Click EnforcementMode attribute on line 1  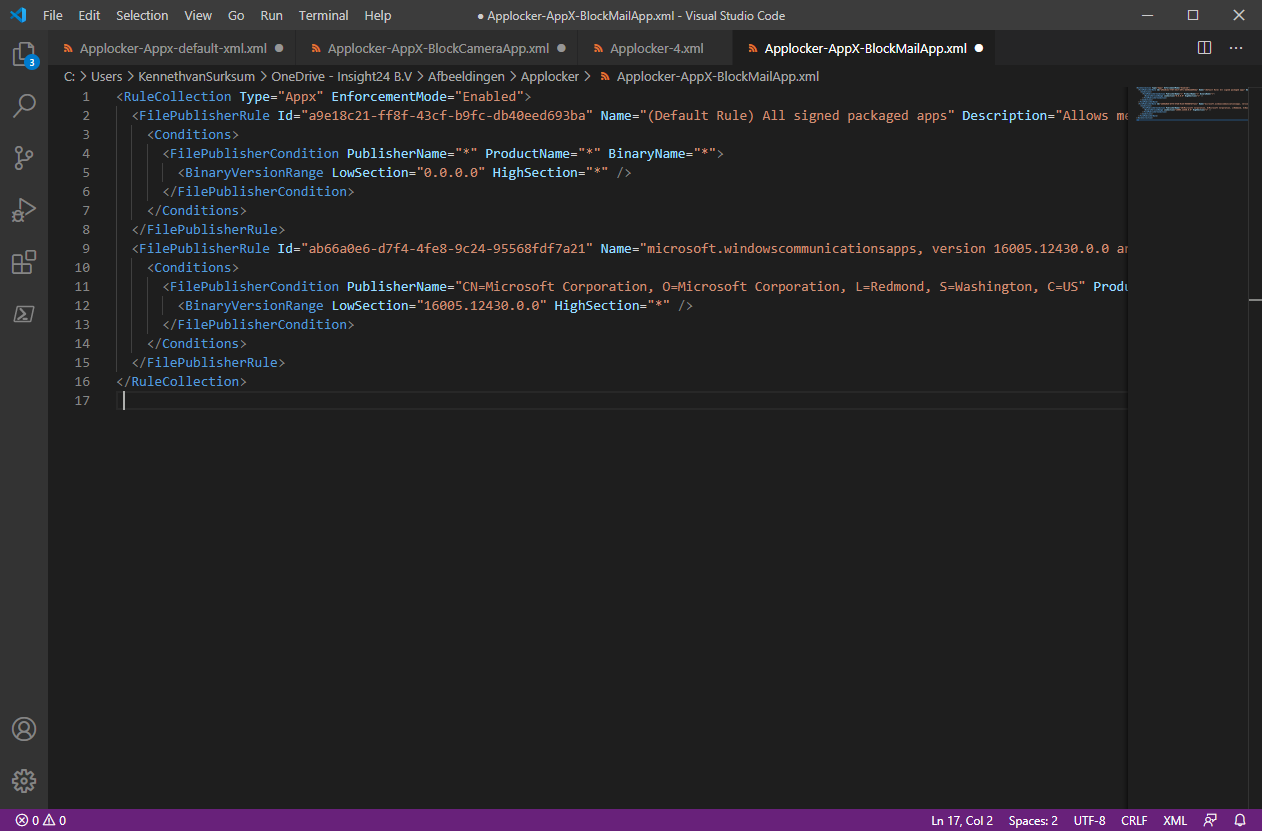(389, 96)
